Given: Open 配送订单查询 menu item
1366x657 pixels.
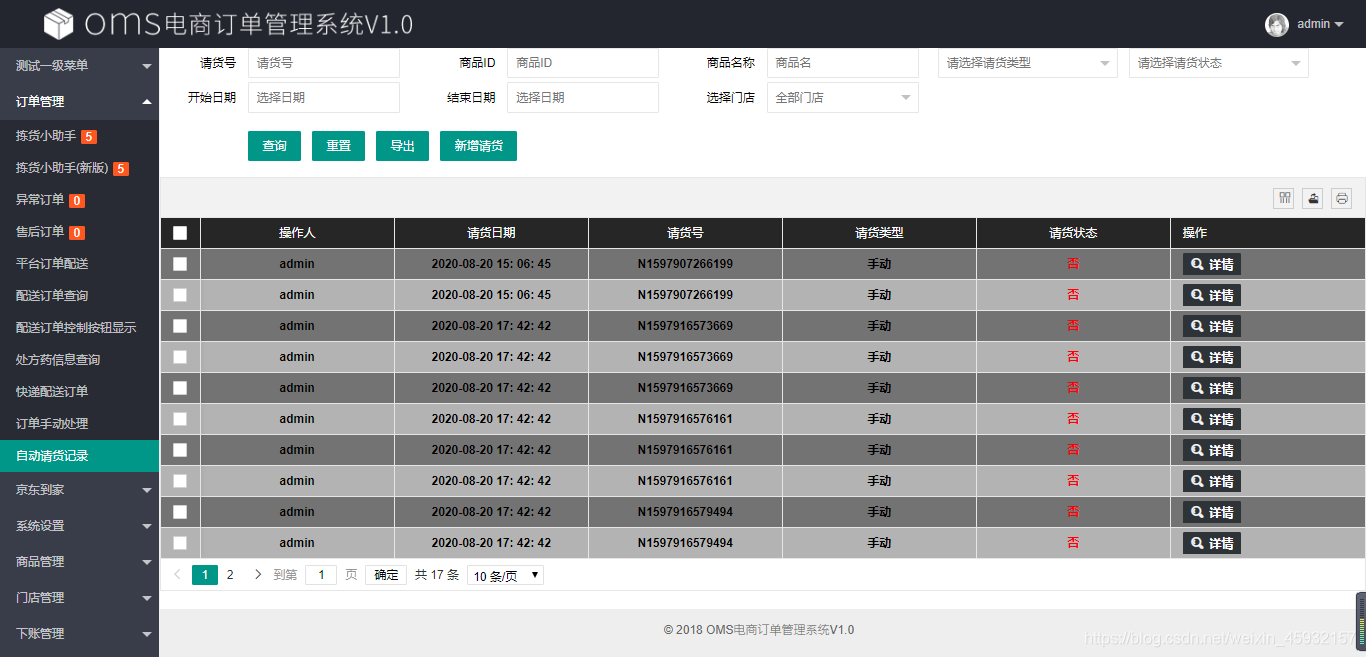Looking at the screenshot, I should pyautogui.click(x=79, y=296).
